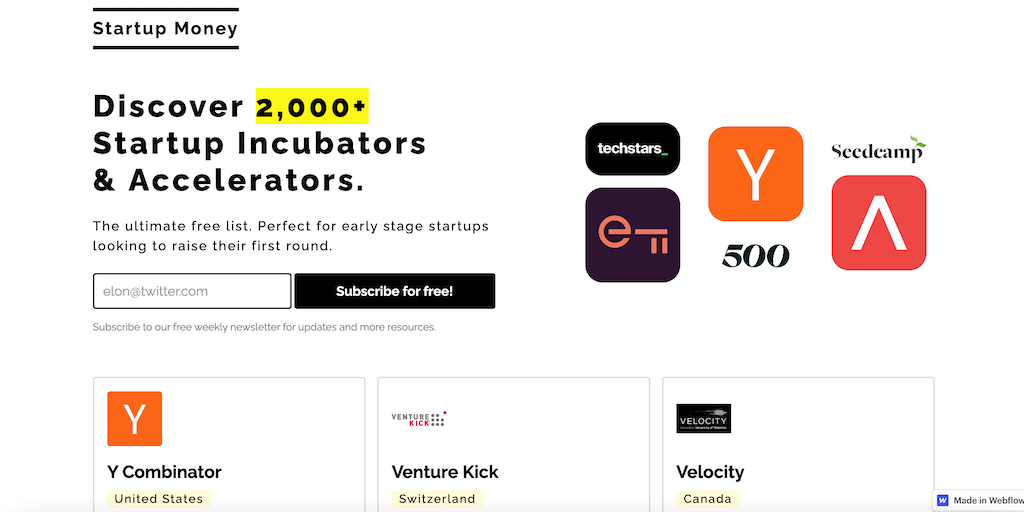Image resolution: width=1024 pixels, height=512 pixels.
Task: Select the United States country tag
Action: (x=158, y=498)
